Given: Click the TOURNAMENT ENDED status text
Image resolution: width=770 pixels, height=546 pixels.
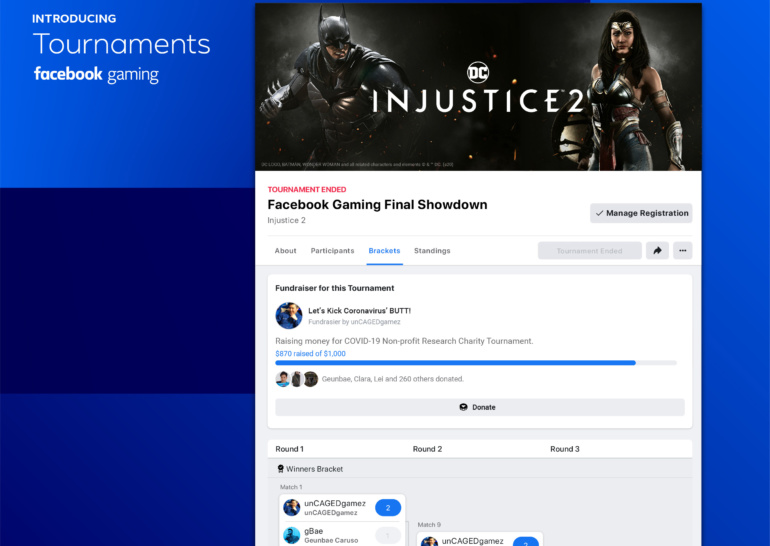Looking at the screenshot, I should pos(307,190).
